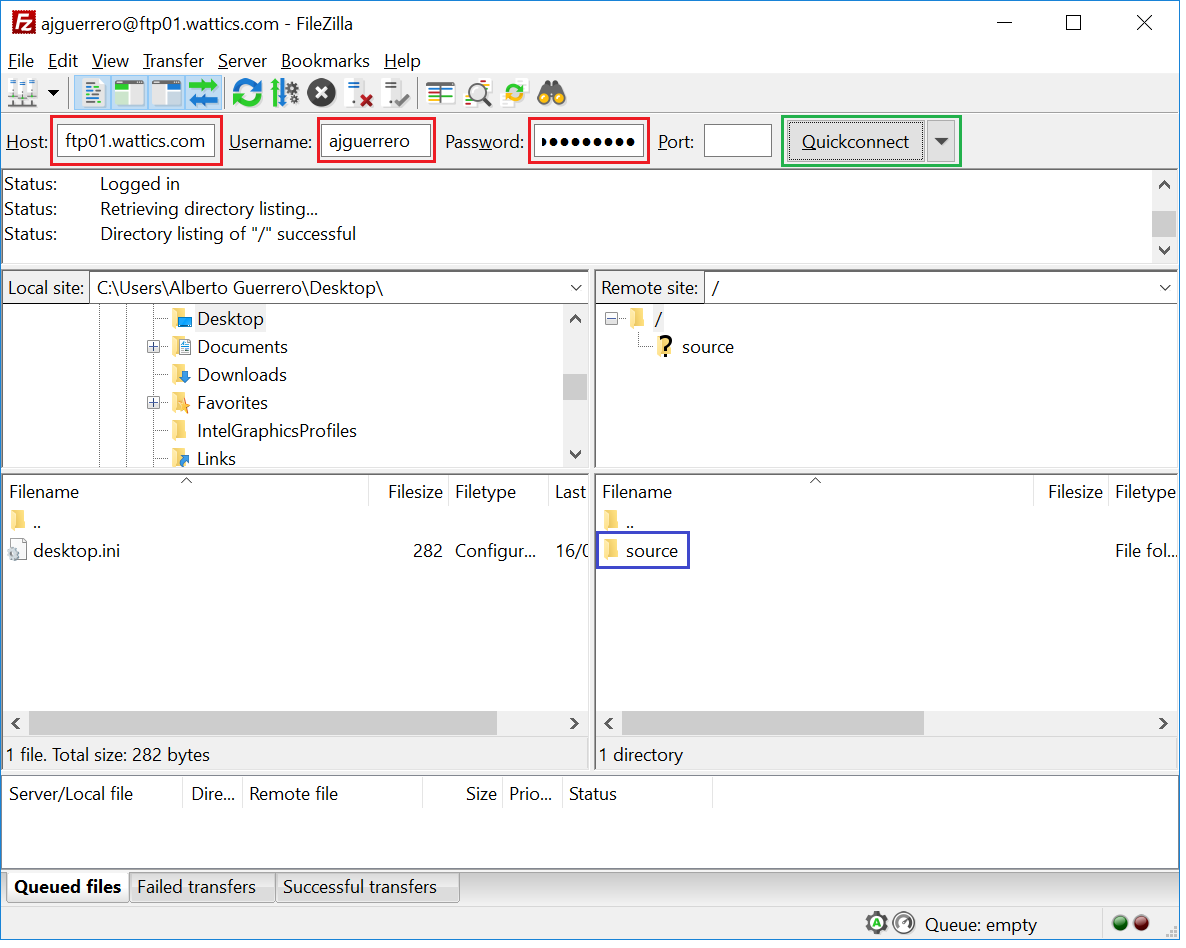Viewport: 1186px width, 948px height.
Task: Click the Host input field
Action: [x=136, y=141]
